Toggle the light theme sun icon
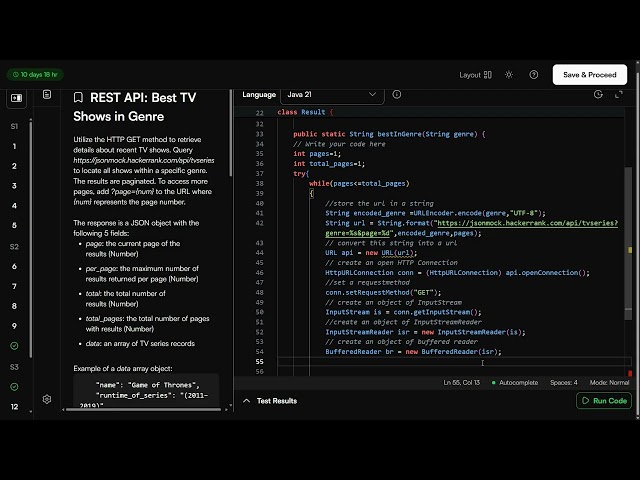The image size is (640, 480). point(509,75)
